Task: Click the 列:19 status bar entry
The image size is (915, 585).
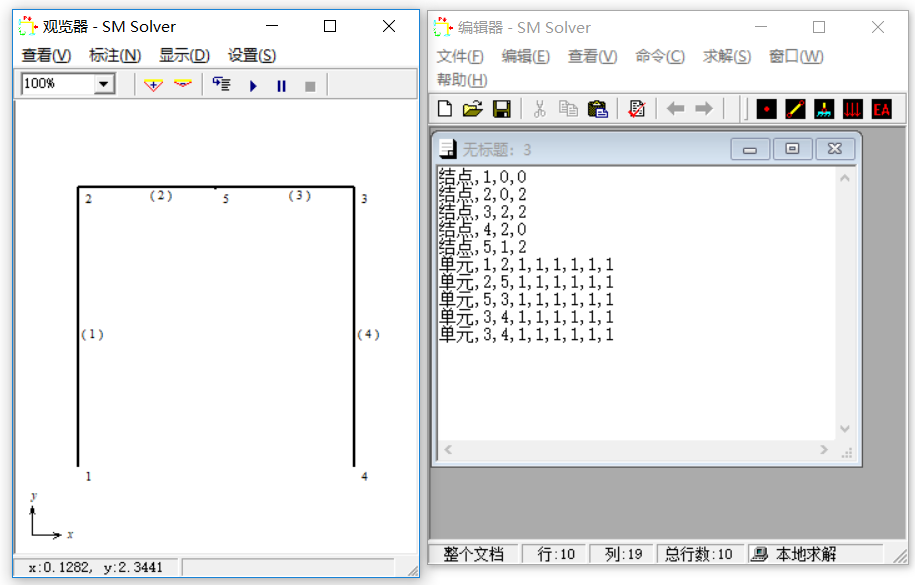Action: [x=623, y=554]
